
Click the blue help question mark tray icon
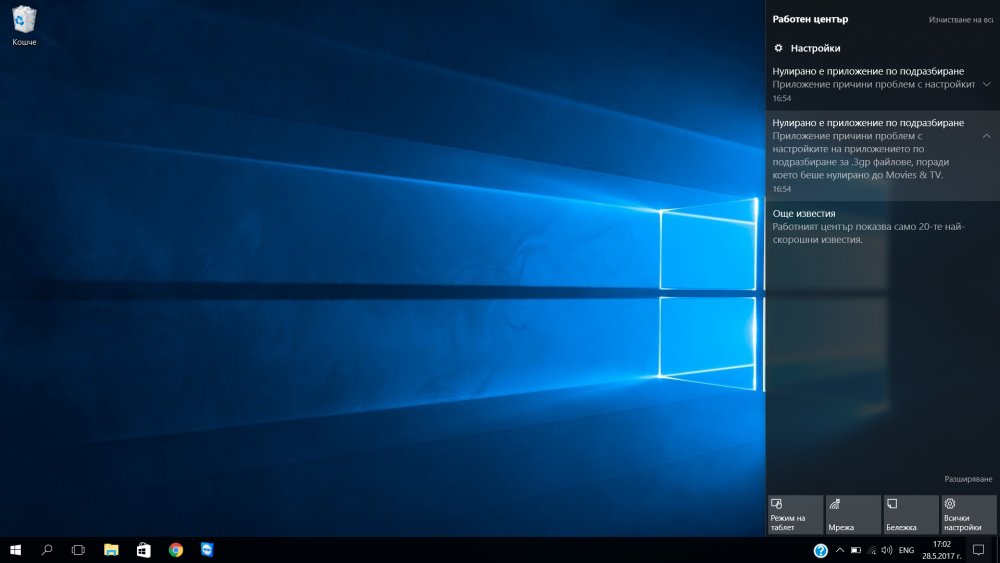pos(821,550)
